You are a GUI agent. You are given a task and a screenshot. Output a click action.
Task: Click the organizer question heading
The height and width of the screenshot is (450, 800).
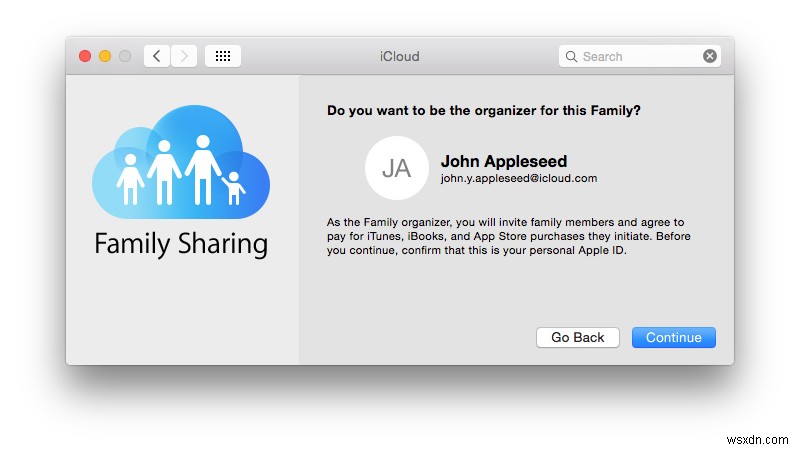click(x=484, y=111)
